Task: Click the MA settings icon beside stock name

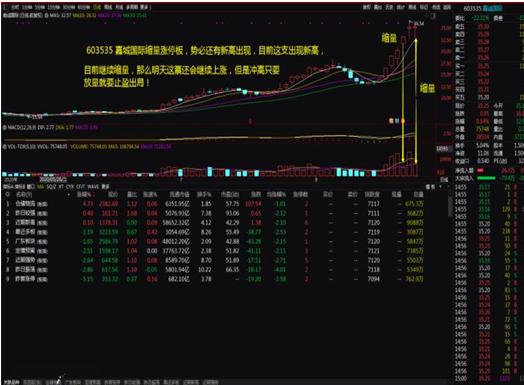Action: [46, 15]
